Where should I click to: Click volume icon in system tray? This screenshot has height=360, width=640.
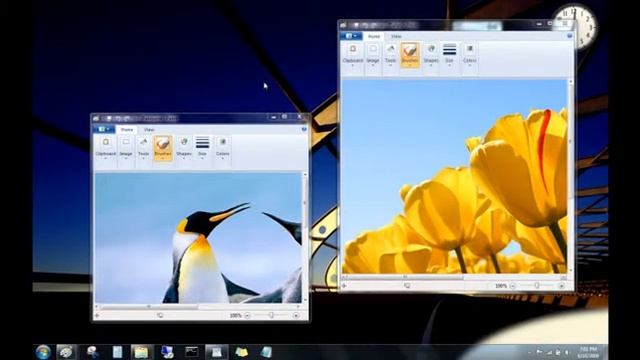(x=567, y=352)
